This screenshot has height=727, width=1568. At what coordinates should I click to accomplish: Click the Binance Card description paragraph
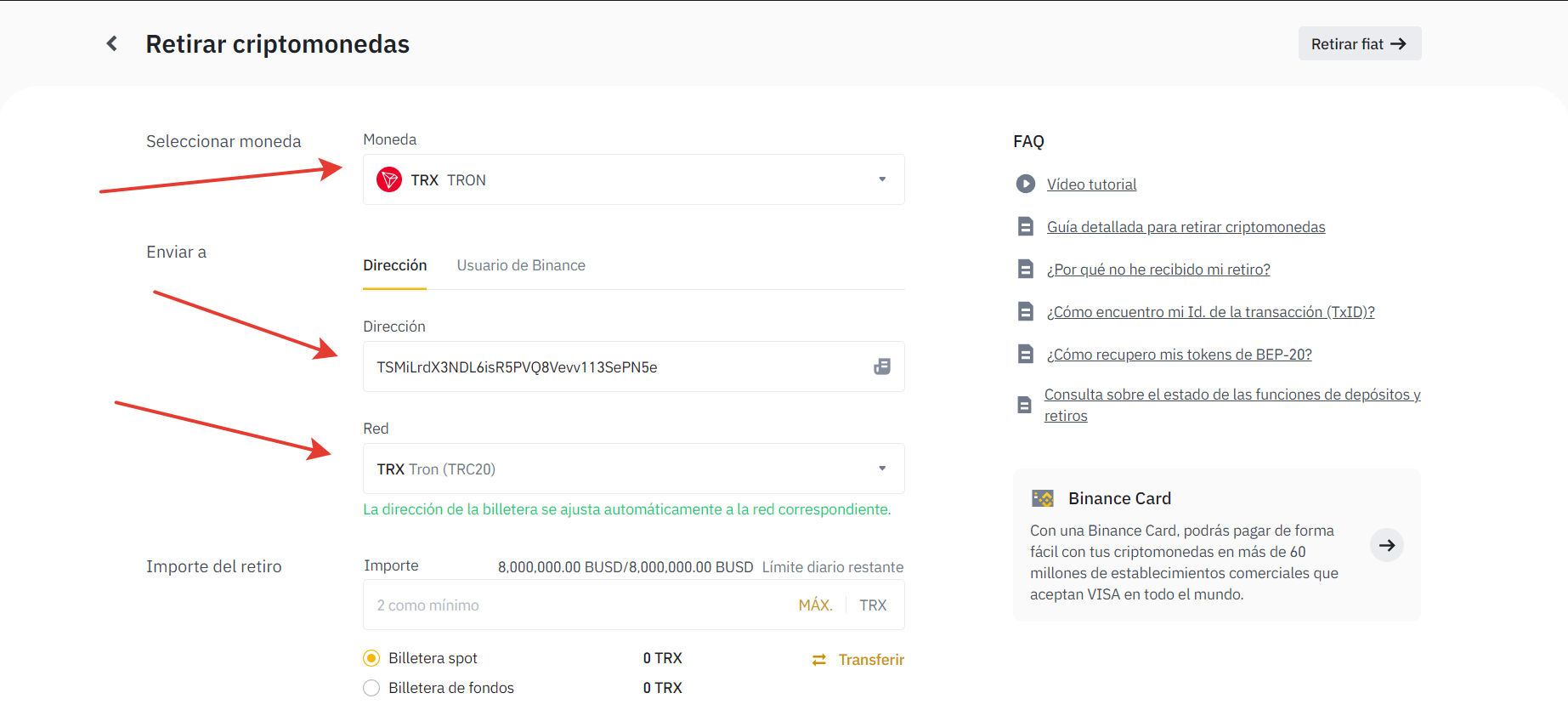[x=1184, y=562]
